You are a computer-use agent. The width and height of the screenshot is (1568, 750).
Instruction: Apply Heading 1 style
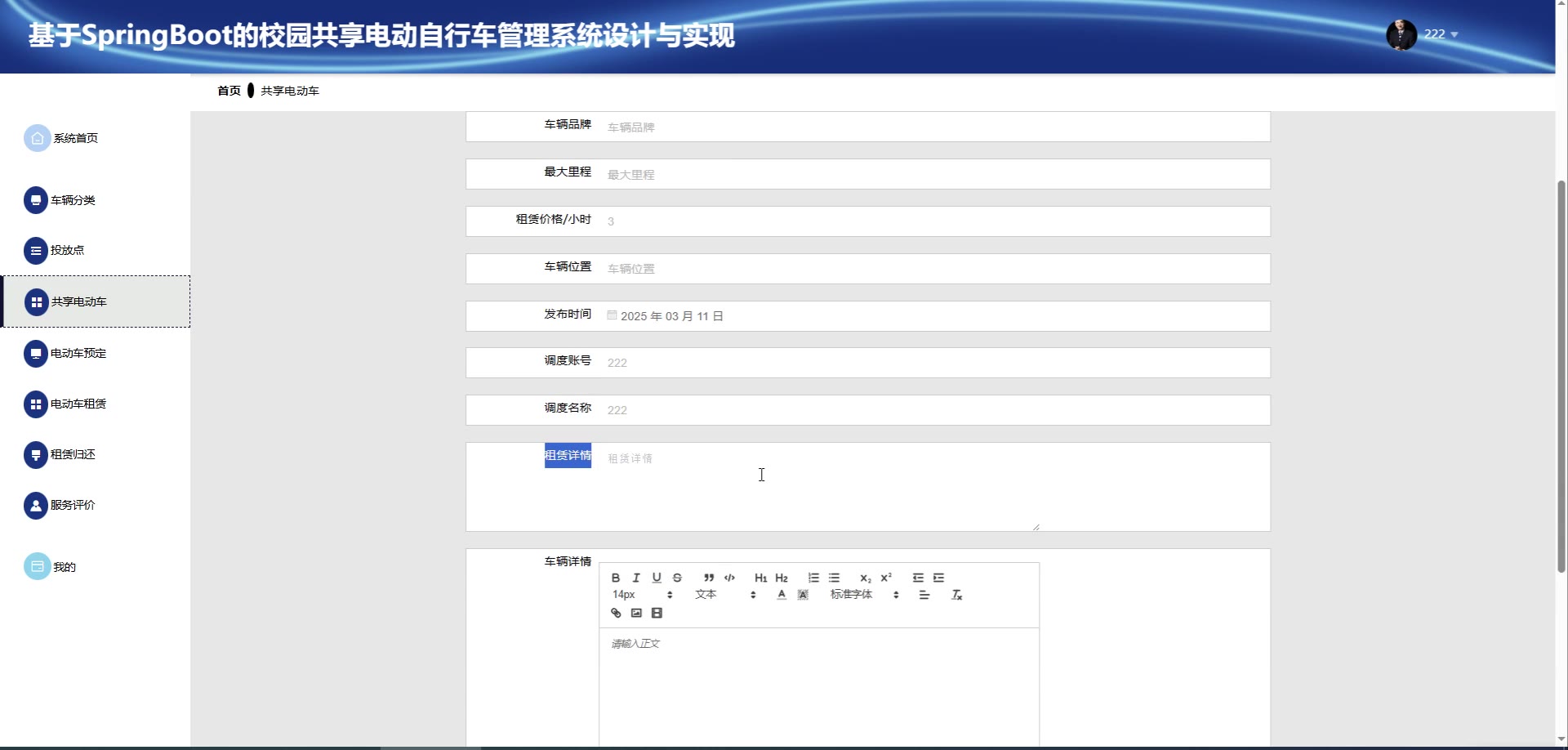tap(761, 578)
